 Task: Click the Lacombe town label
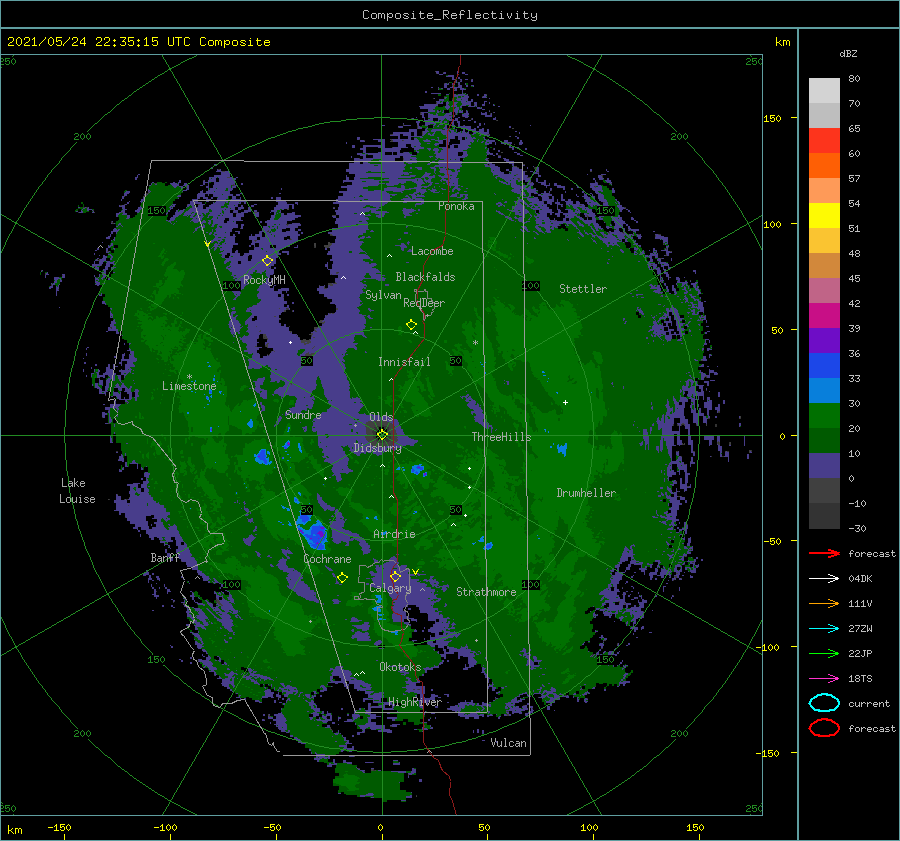(x=432, y=251)
